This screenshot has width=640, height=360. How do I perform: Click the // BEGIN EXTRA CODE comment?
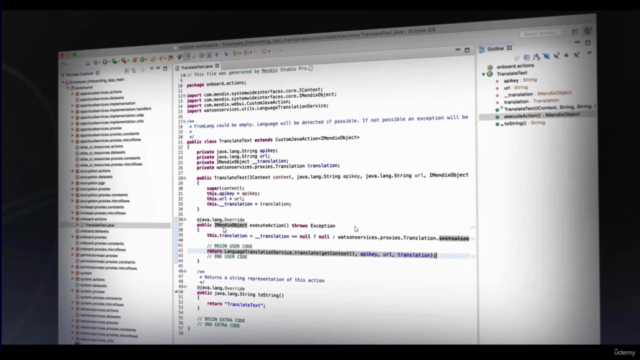click(x=221, y=320)
